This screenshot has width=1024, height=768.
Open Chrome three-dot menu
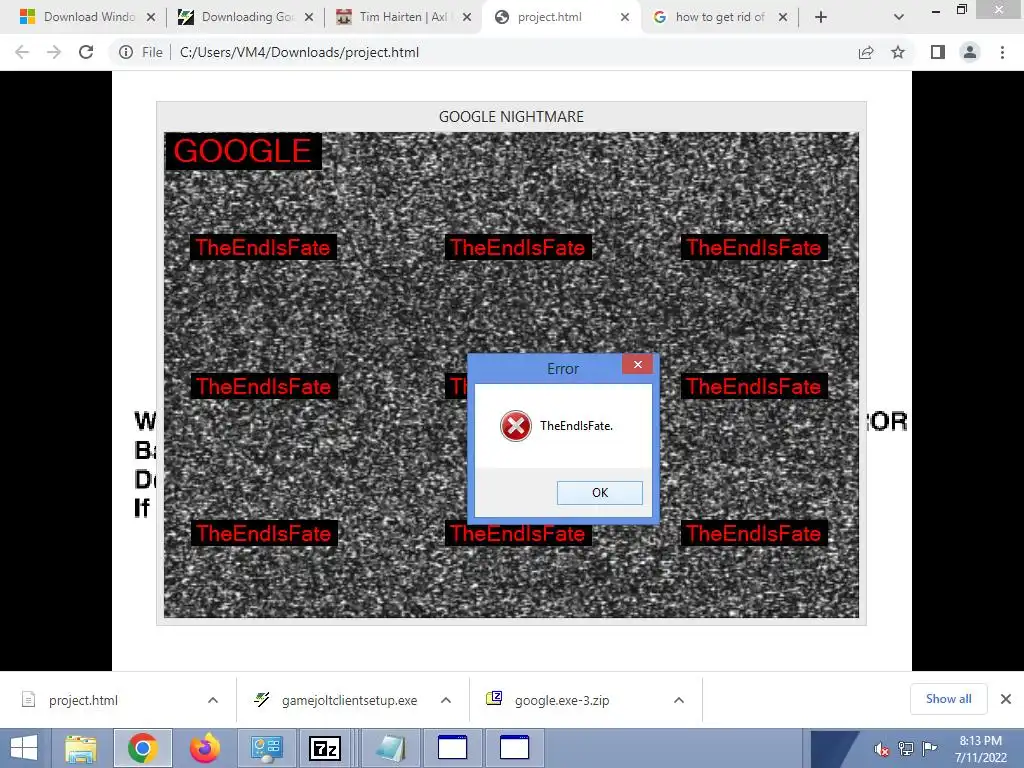(x=1002, y=52)
